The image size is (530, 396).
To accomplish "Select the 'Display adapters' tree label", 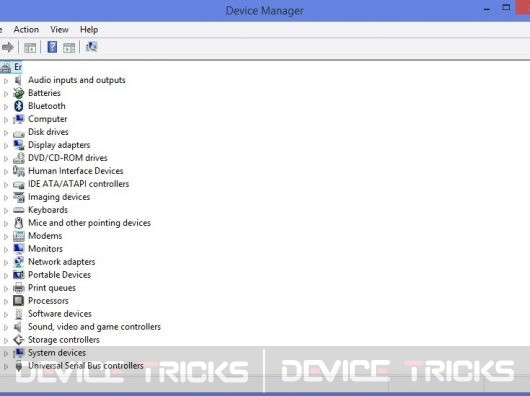I will [59, 145].
